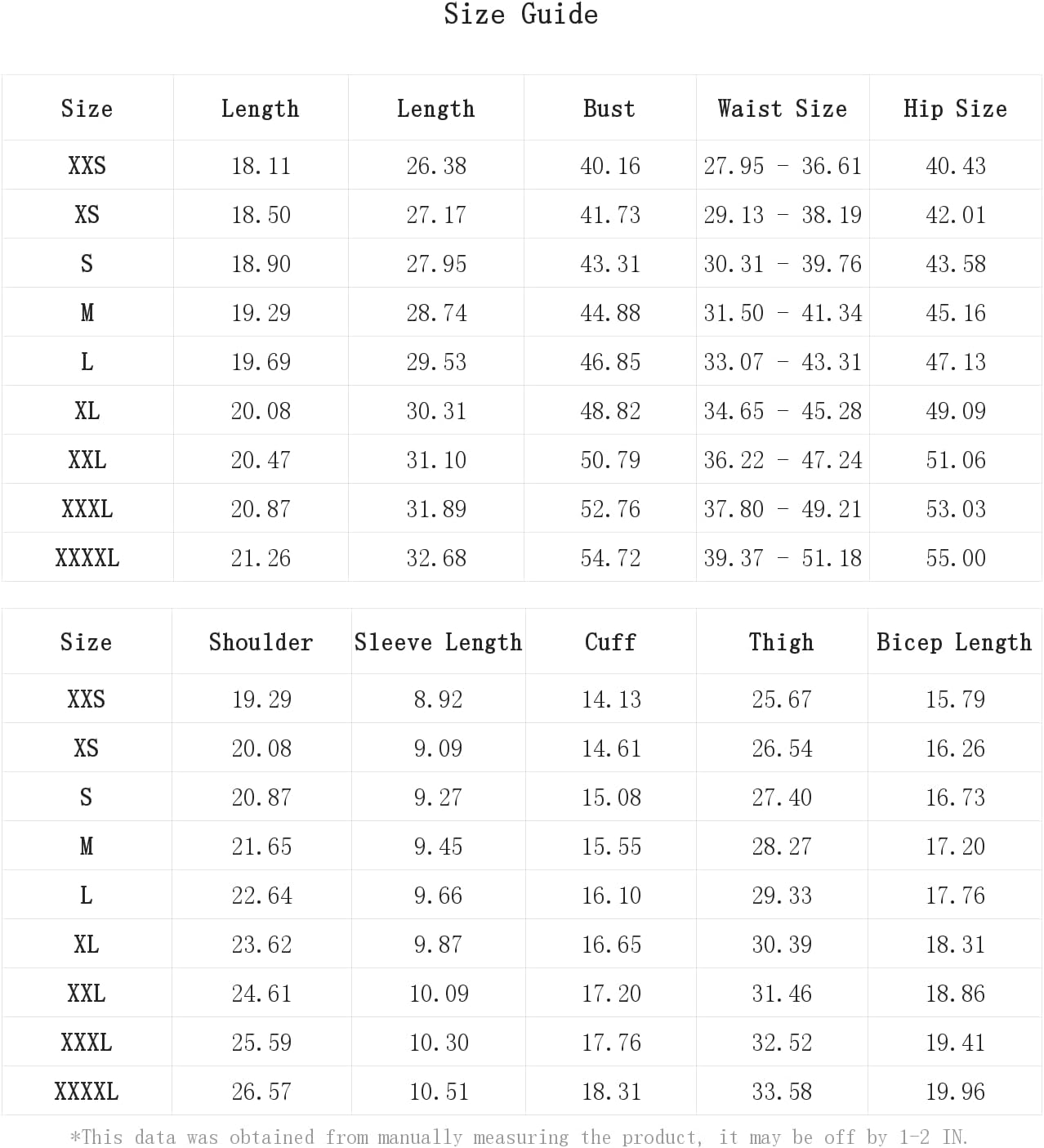Select the Hip Size column header
This screenshot has width=1044, height=1148.
(955, 109)
